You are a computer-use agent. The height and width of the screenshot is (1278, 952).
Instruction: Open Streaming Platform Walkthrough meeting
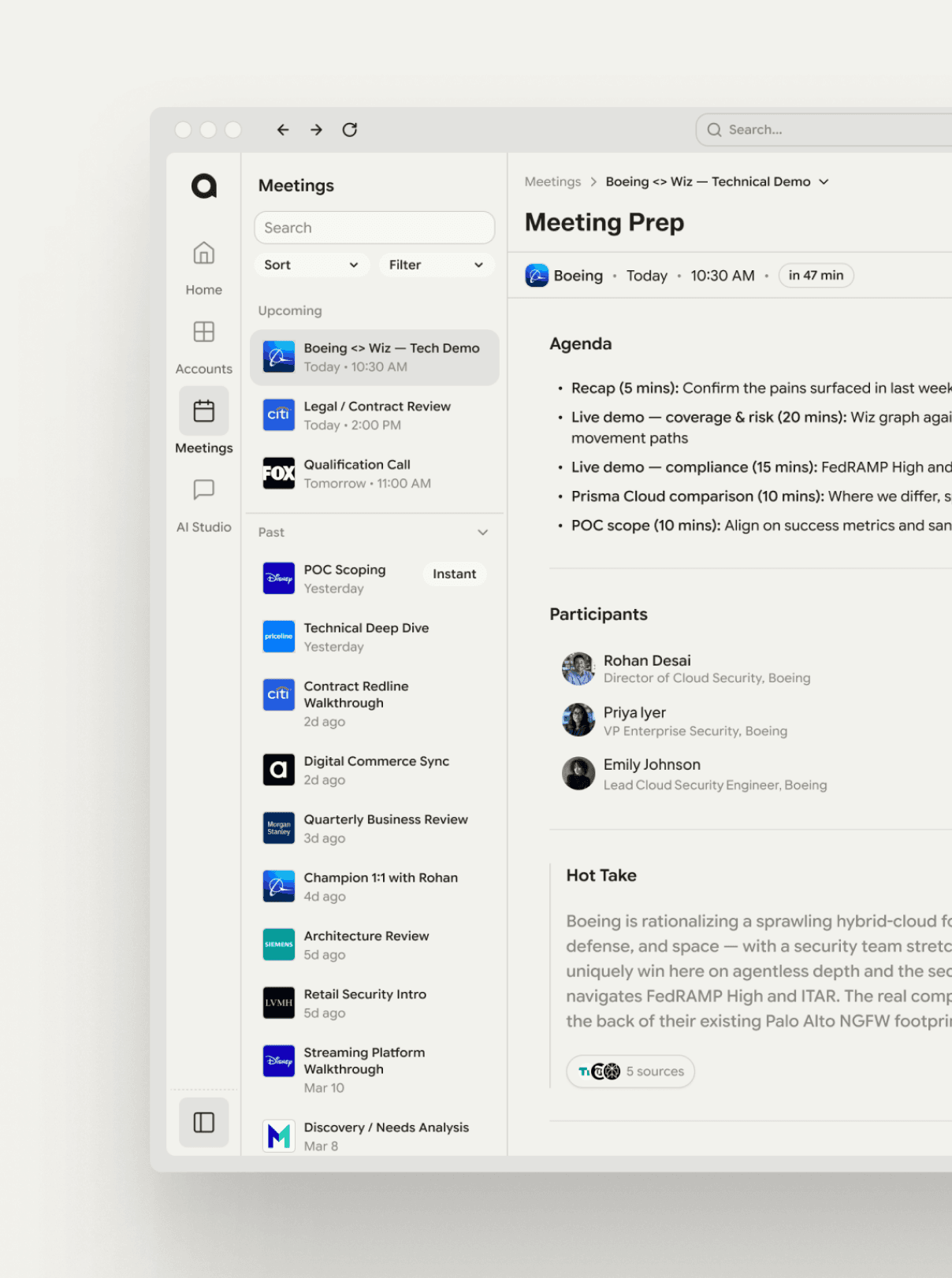pyautogui.click(x=374, y=1070)
